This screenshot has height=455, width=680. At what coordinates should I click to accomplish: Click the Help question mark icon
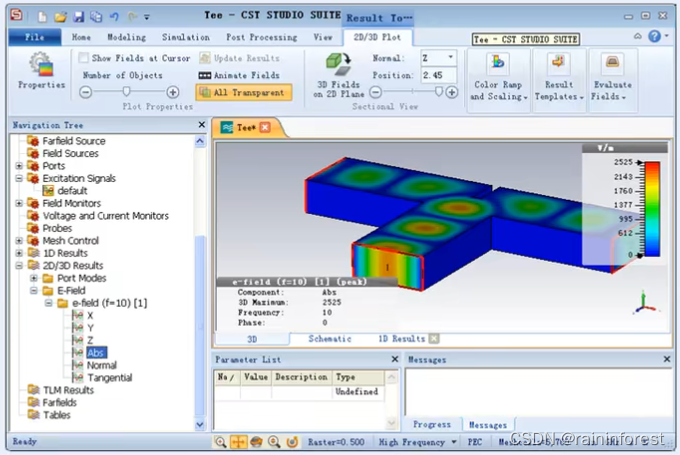[654, 36]
